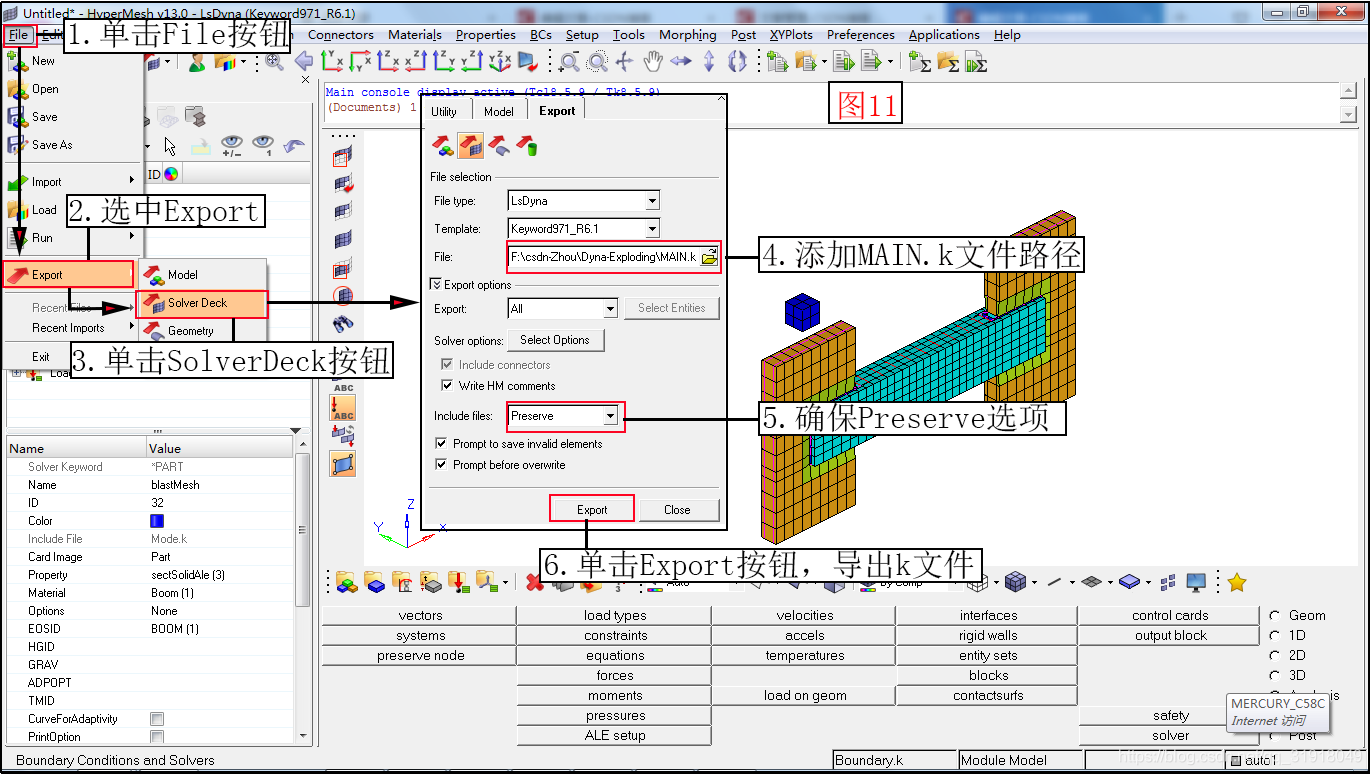Screen dimensions: 1372x775
Task: Click the Close button in Export tab
Action: click(677, 510)
